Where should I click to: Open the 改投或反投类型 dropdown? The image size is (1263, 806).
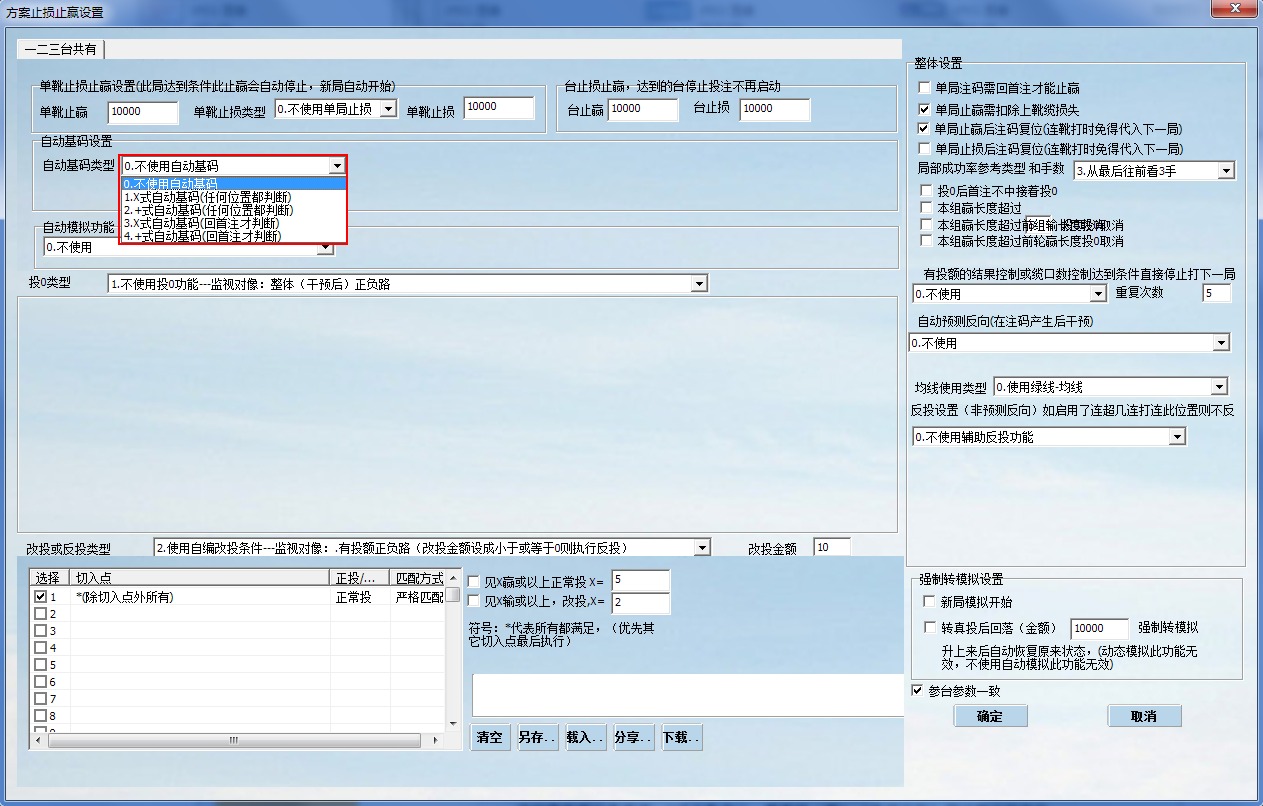700,546
